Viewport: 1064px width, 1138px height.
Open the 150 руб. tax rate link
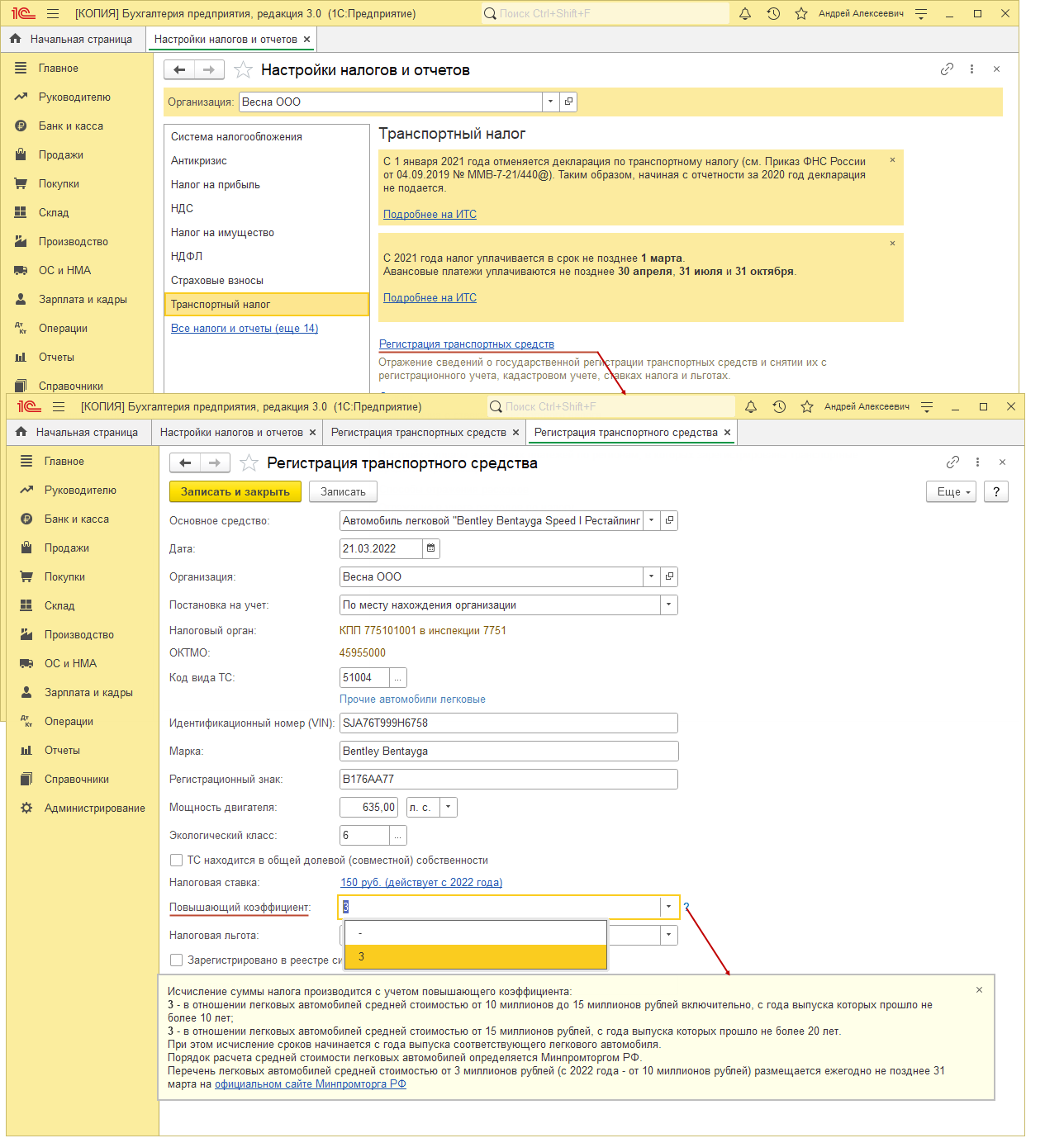point(421,882)
